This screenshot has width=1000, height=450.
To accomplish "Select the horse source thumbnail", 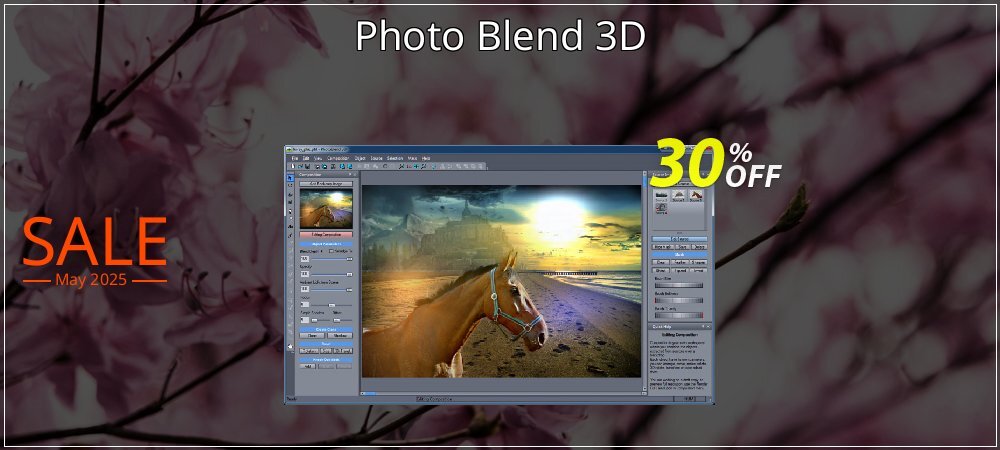I will (x=696, y=194).
